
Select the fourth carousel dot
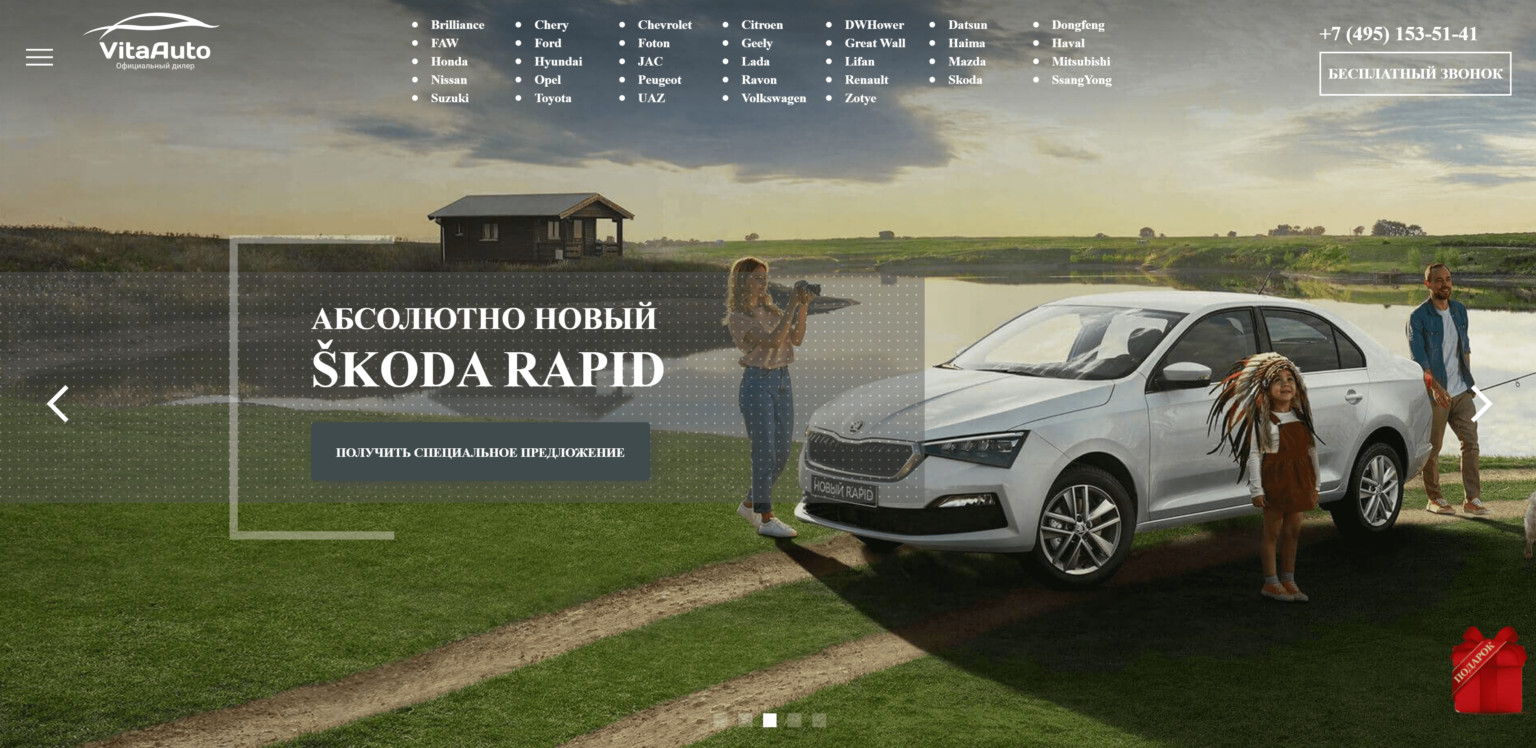tap(794, 720)
